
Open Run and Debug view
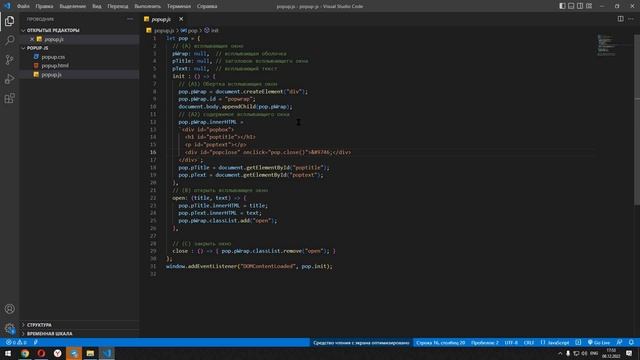[9, 79]
